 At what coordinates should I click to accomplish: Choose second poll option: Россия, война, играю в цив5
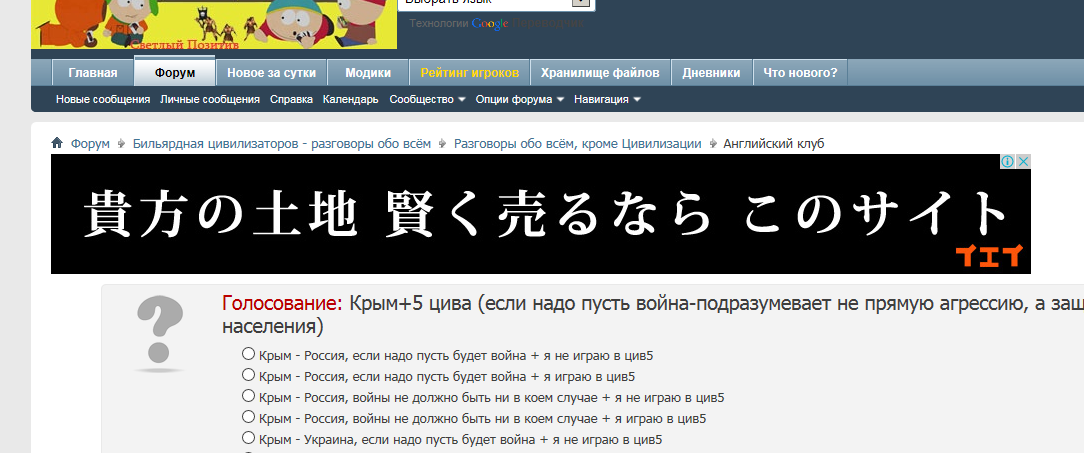pos(248,375)
